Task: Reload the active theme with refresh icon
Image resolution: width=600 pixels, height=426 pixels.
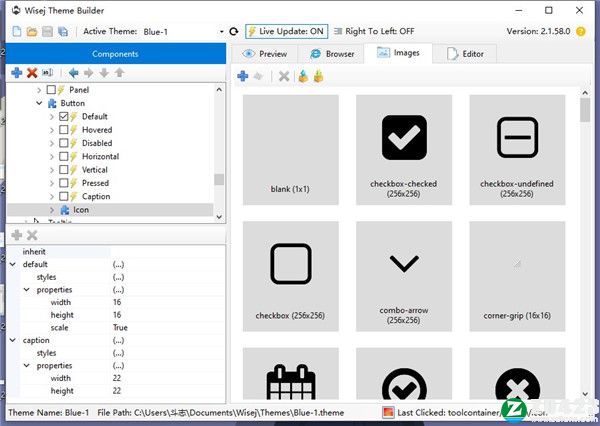Action: coord(234,31)
